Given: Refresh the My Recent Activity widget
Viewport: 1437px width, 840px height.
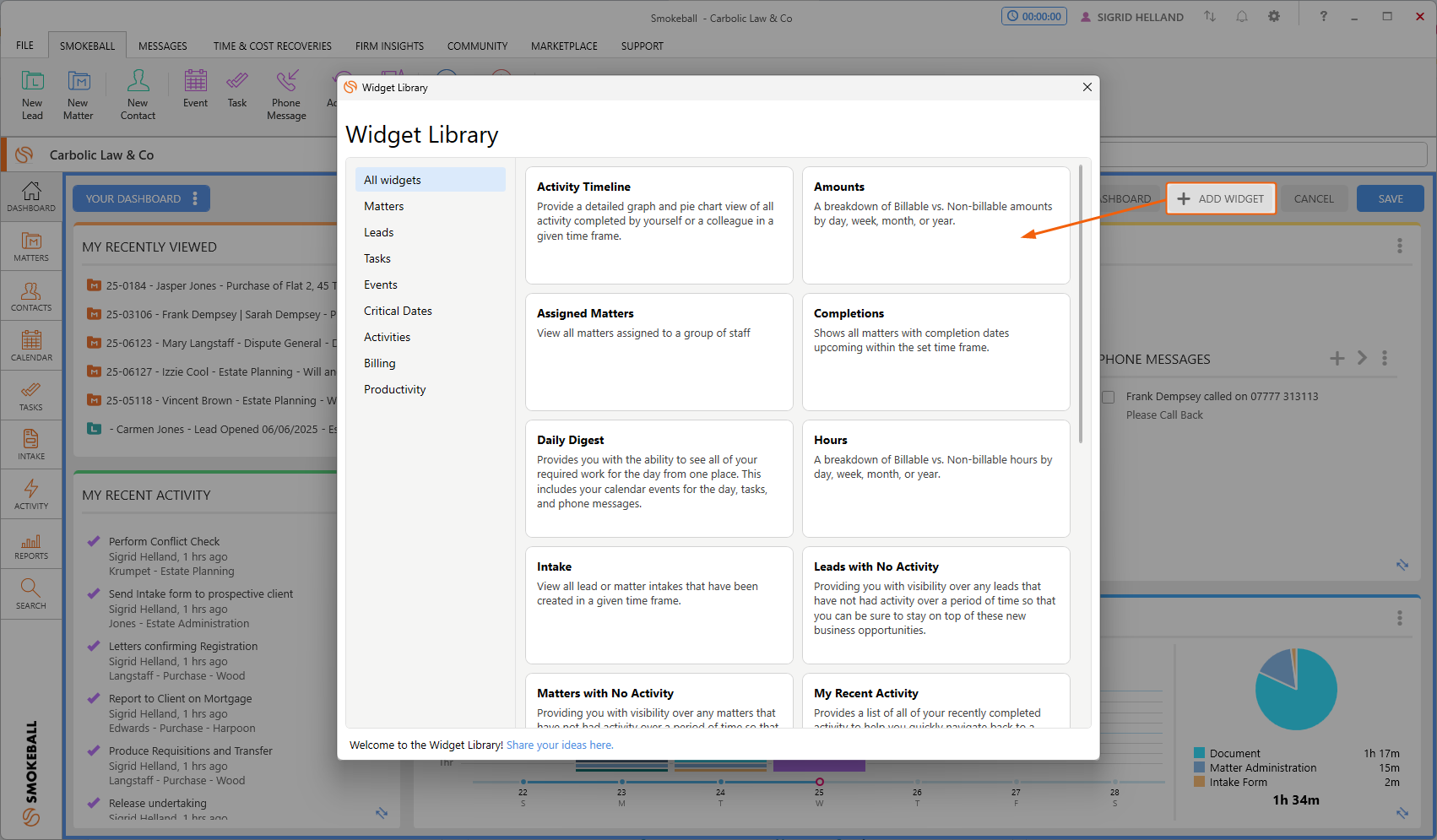Looking at the screenshot, I should pyautogui.click(x=382, y=813).
